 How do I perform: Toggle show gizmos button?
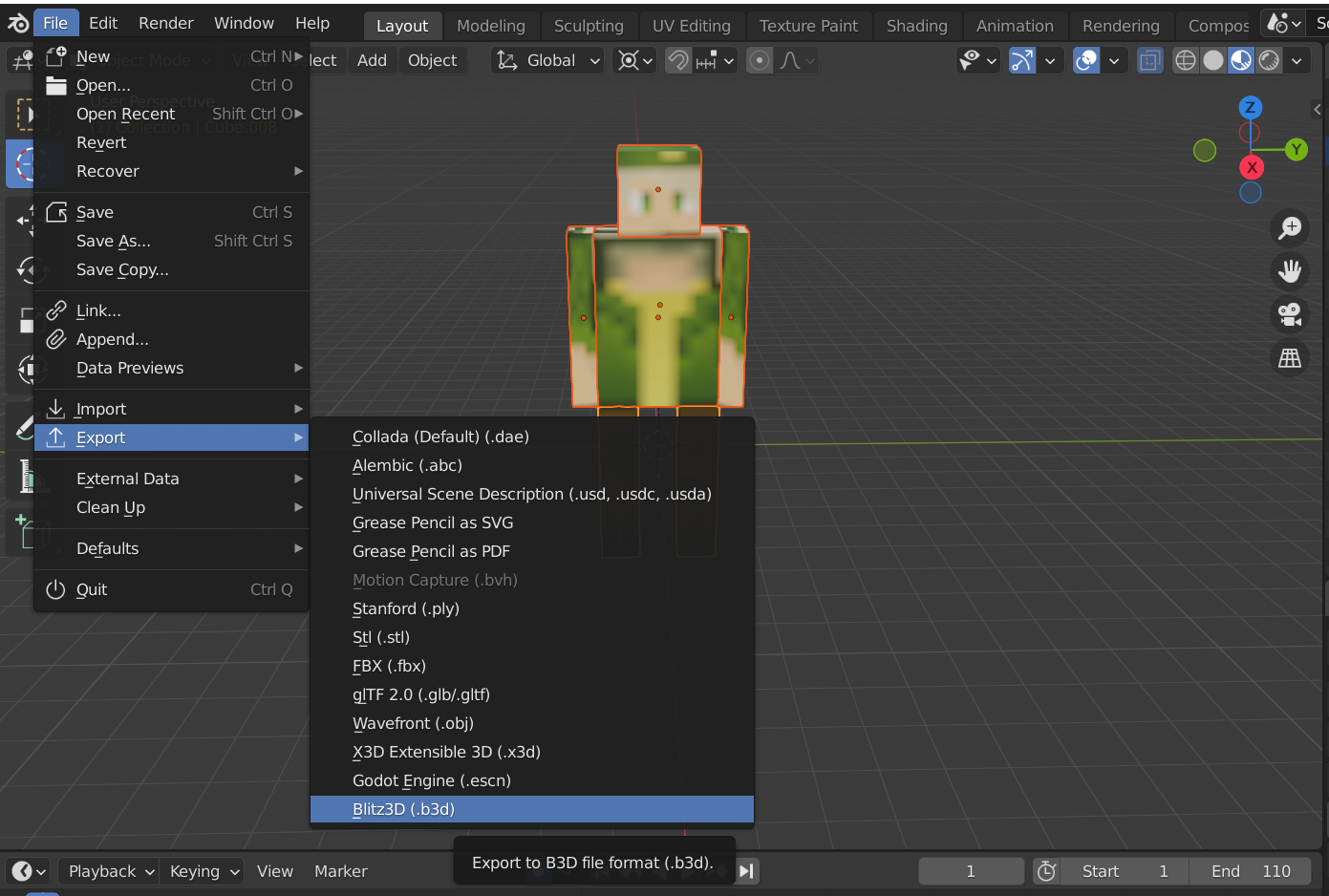click(x=1022, y=60)
